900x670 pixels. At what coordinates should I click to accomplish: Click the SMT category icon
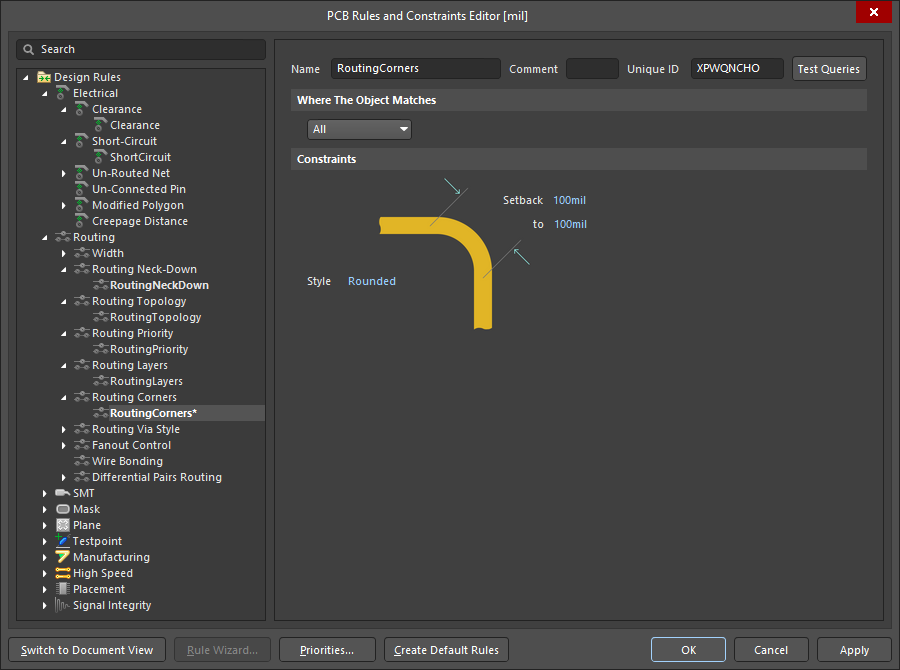coord(63,493)
